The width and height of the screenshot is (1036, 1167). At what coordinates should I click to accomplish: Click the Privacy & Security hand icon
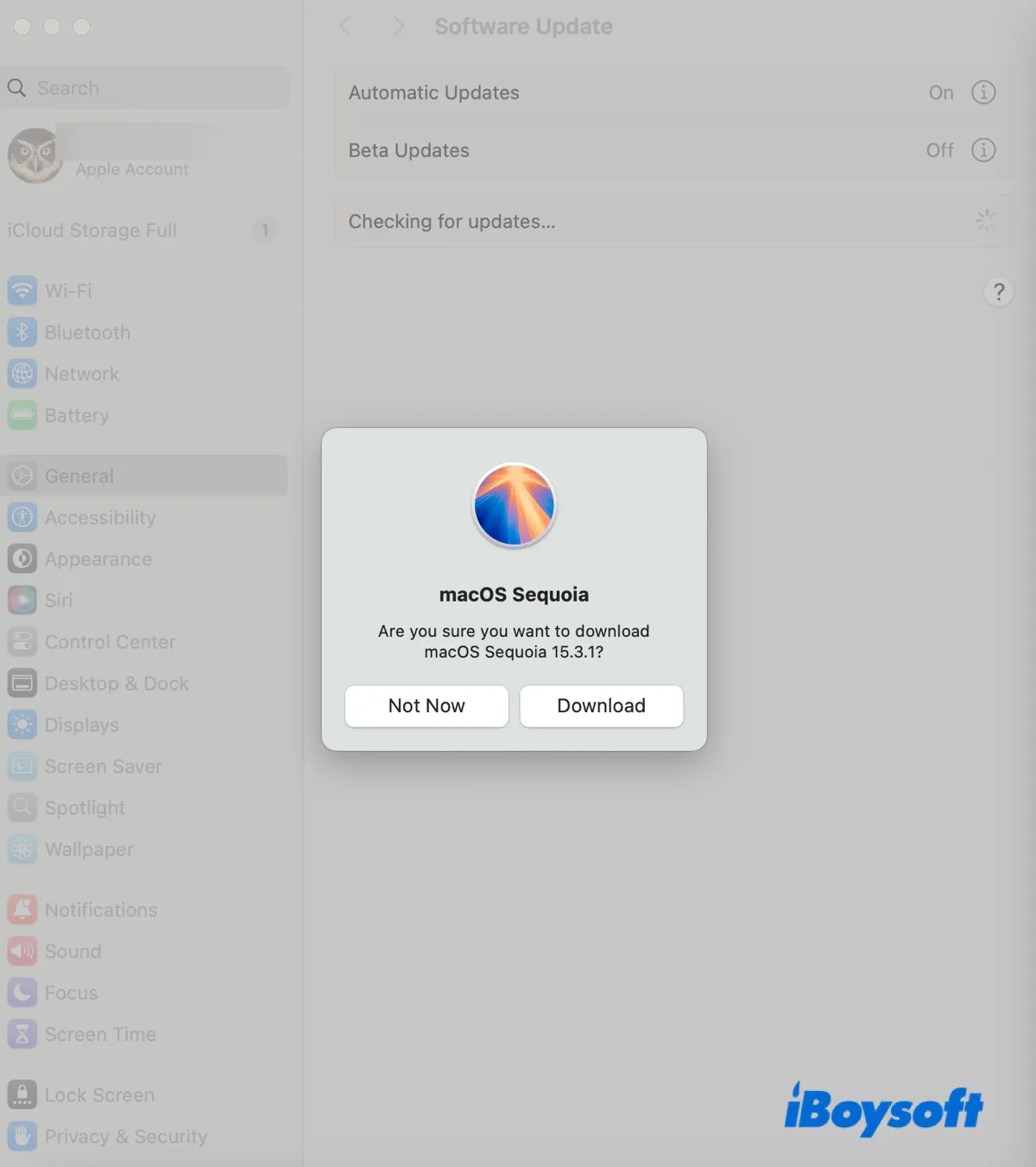(22, 1136)
